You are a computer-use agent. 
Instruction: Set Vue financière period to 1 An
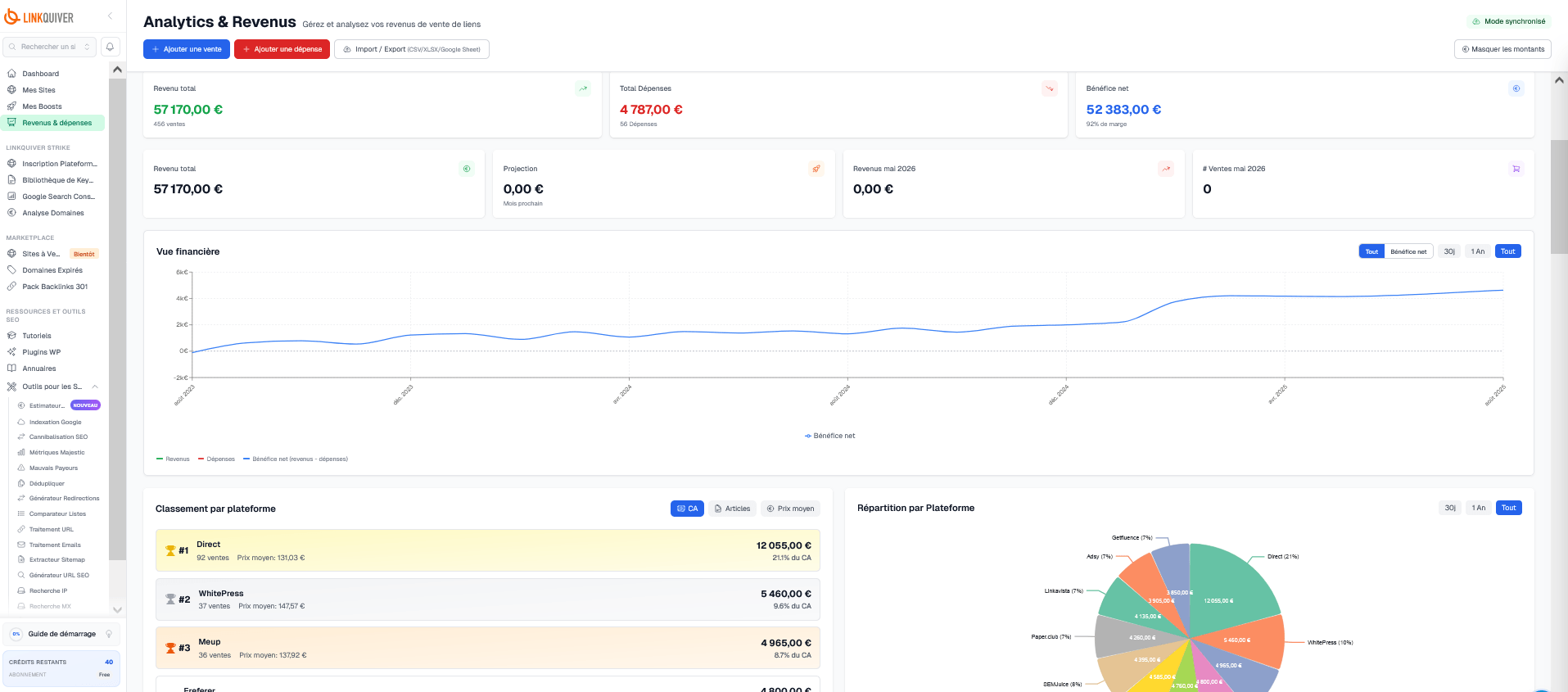(1477, 251)
